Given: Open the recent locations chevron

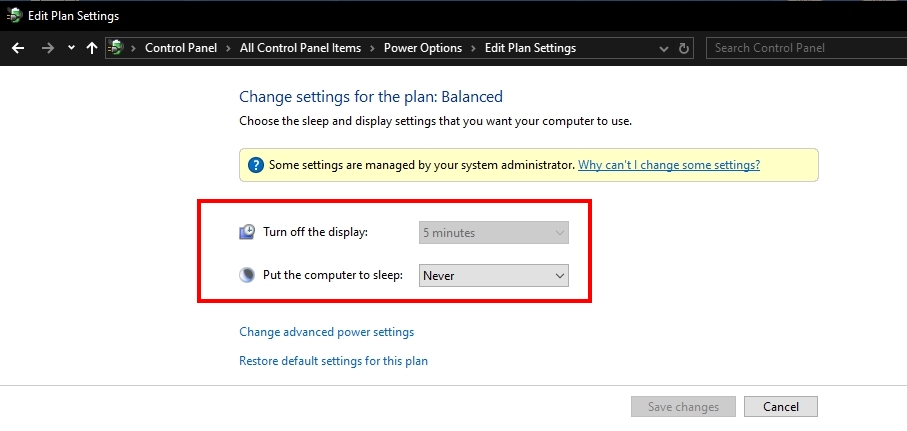Looking at the screenshot, I should click(x=71, y=48).
